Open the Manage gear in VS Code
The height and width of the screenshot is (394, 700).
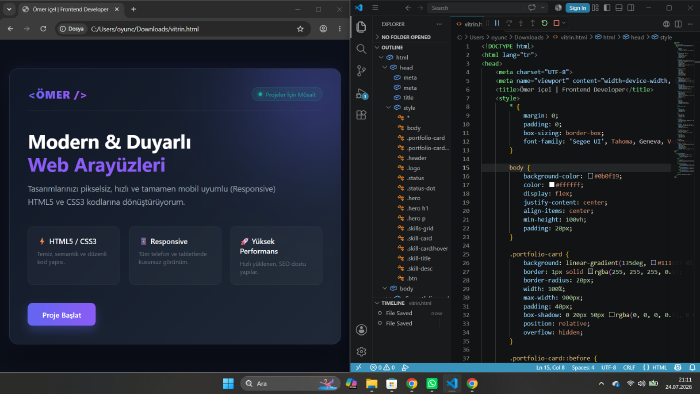tap(362, 352)
